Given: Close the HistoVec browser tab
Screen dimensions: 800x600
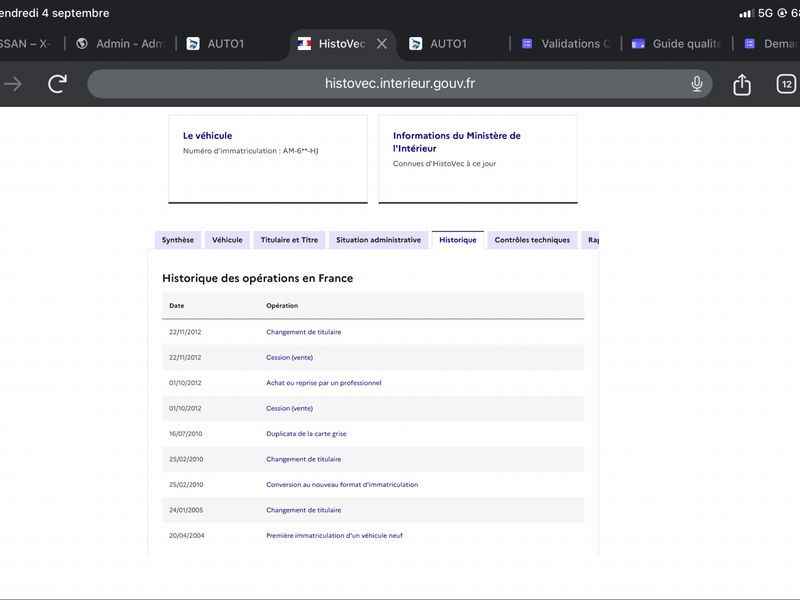Looking at the screenshot, I should coord(382,44).
